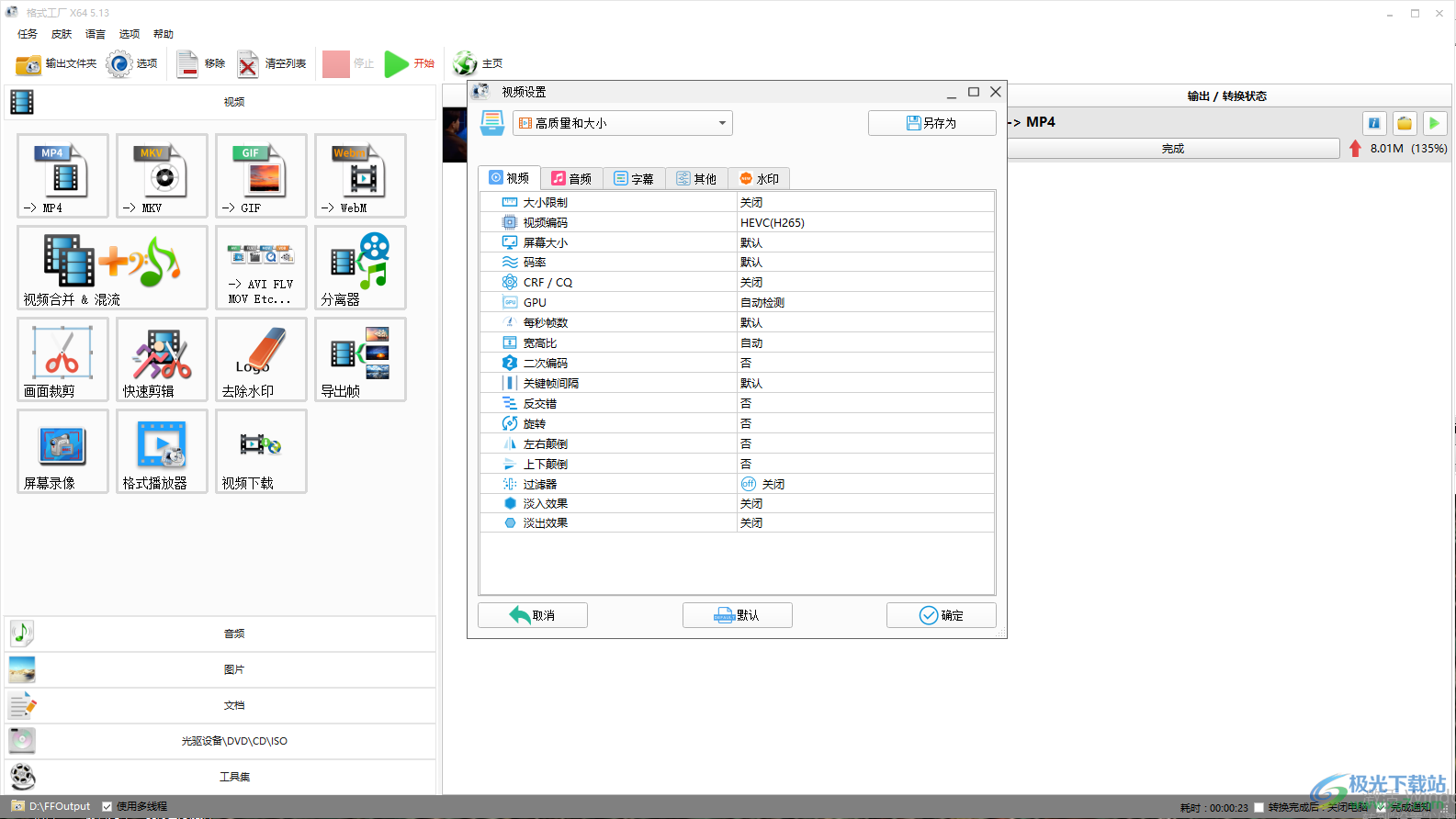
Task: Switch to the 其他 tab
Action: click(696, 178)
